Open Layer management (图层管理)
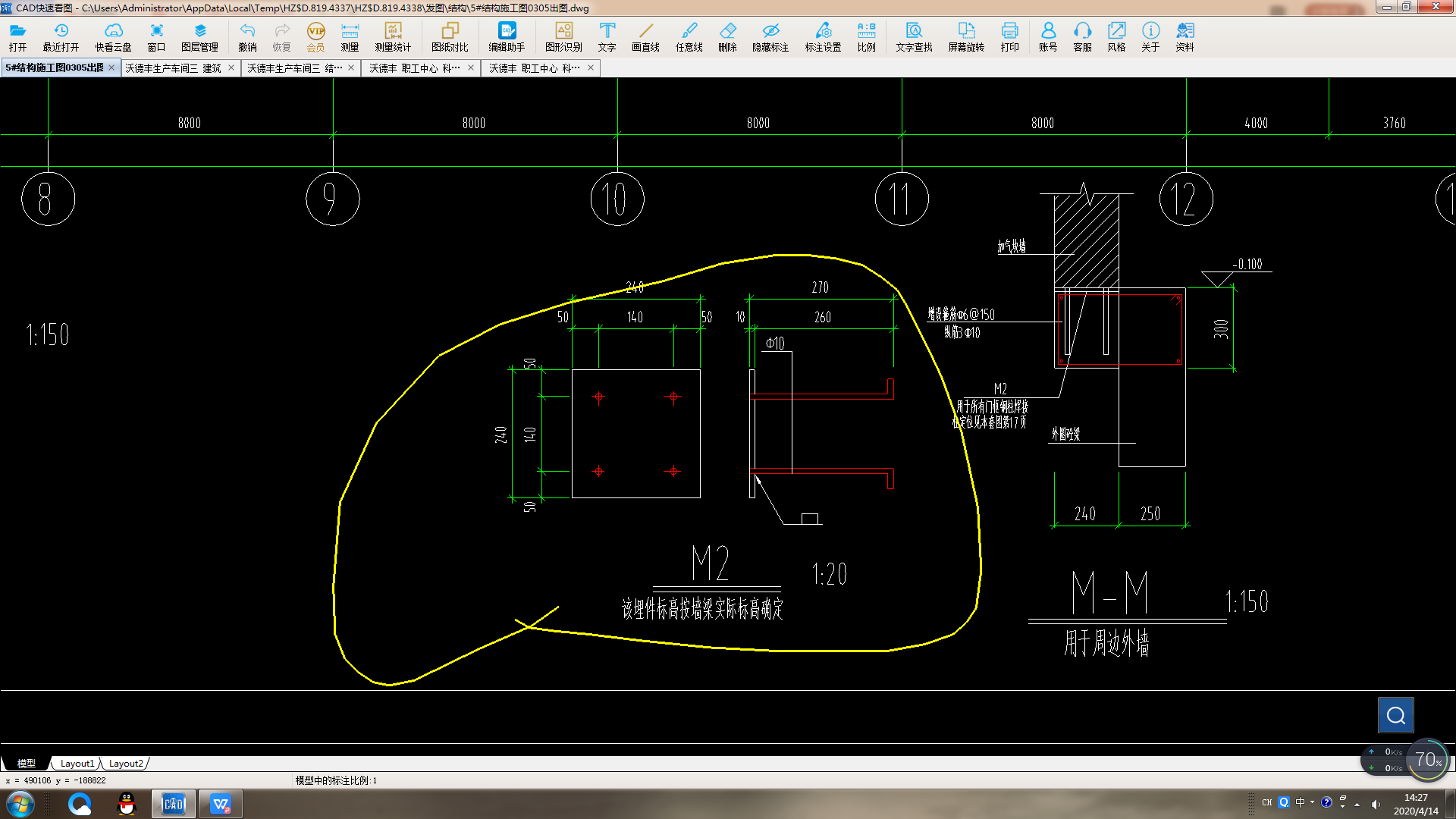 click(199, 36)
